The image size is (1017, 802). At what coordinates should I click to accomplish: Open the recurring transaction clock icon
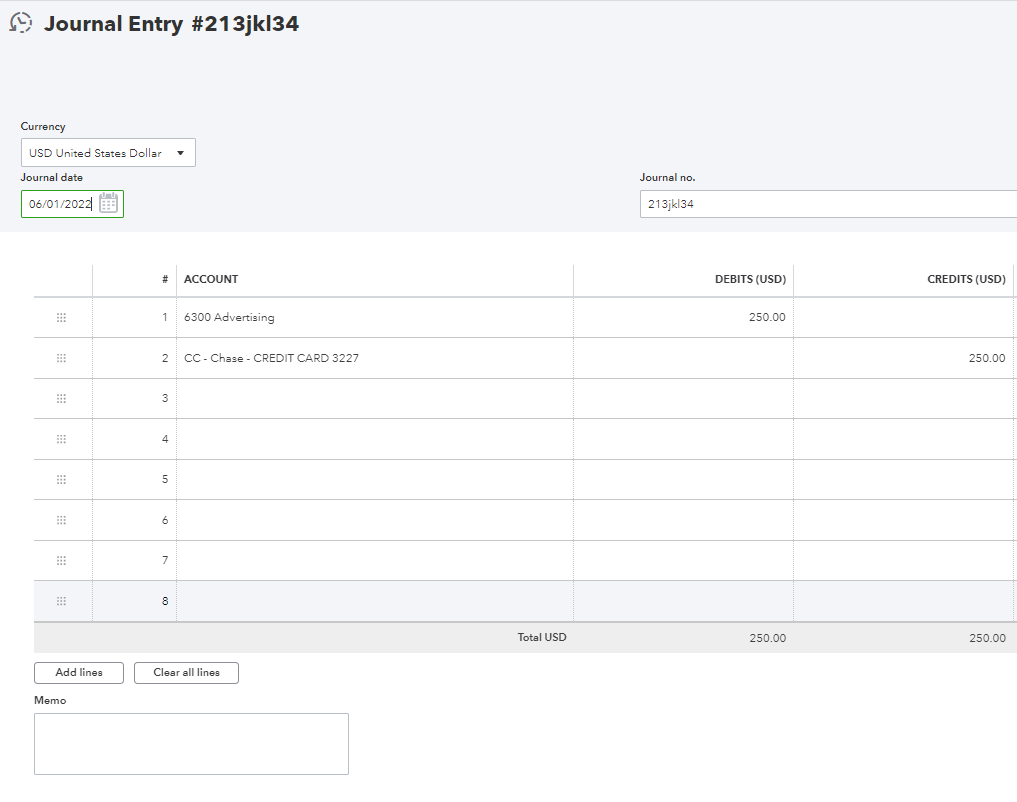pos(21,22)
